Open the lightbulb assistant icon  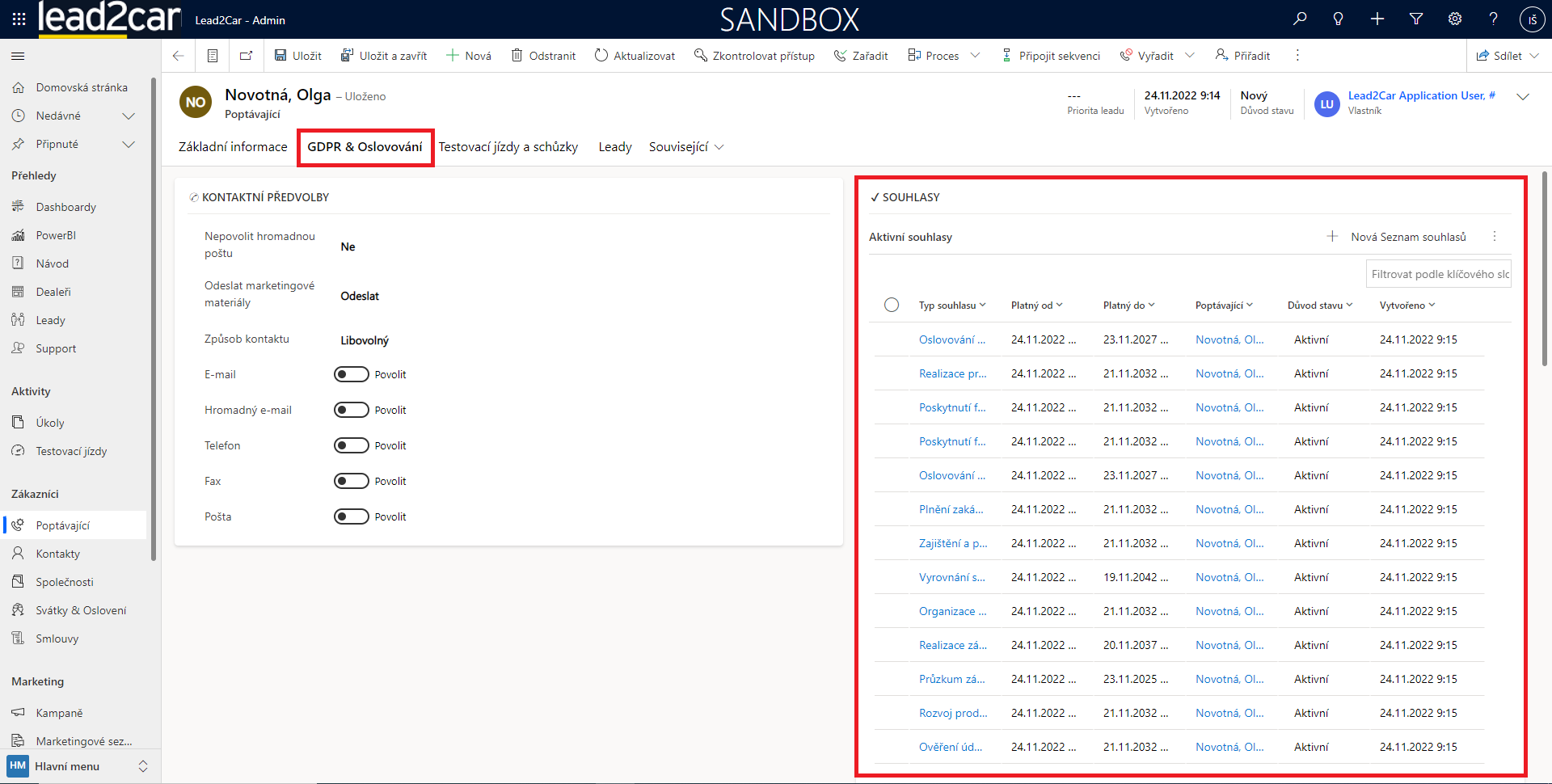1339,19
